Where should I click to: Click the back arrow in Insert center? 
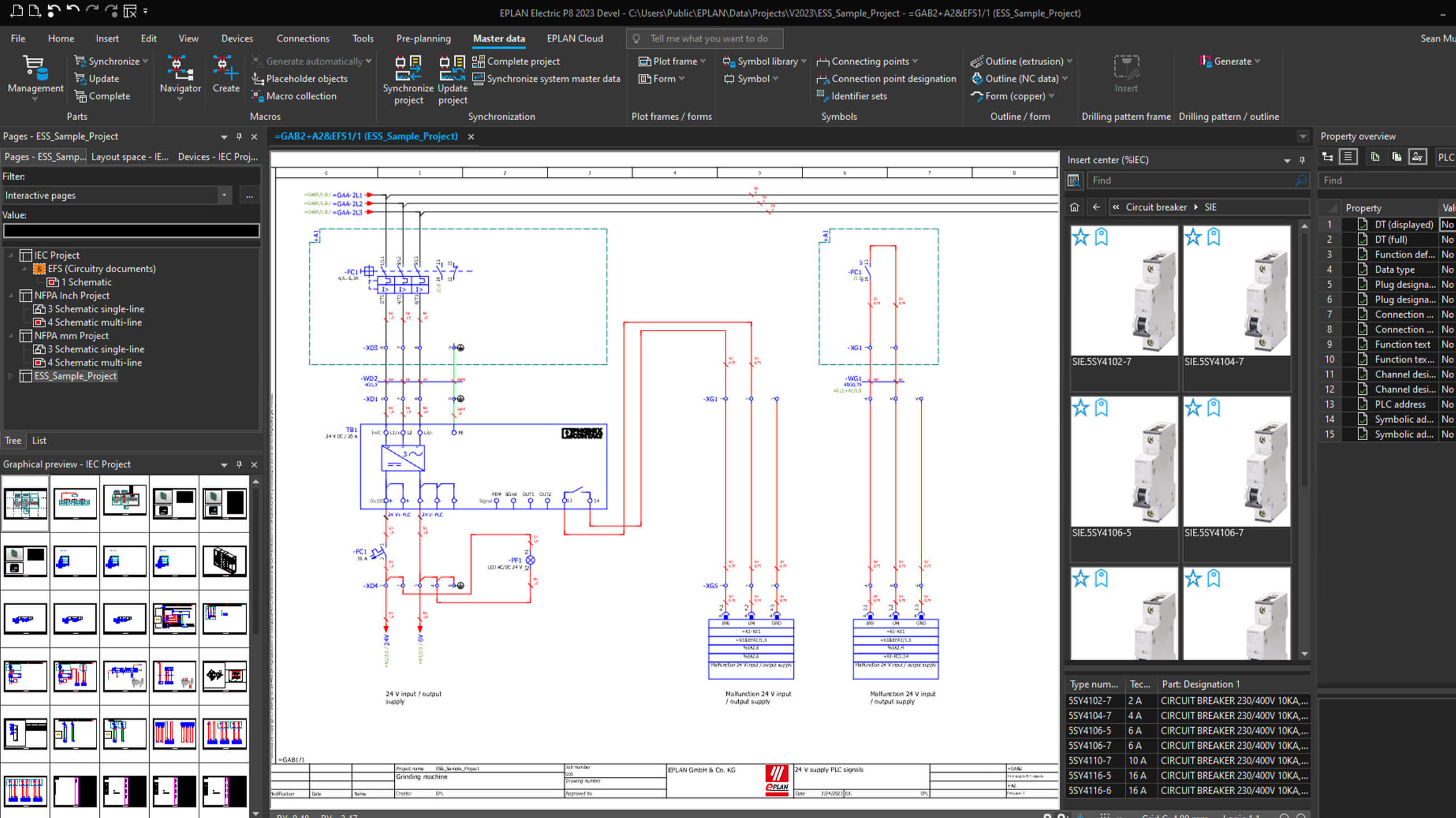point(1096,207)
